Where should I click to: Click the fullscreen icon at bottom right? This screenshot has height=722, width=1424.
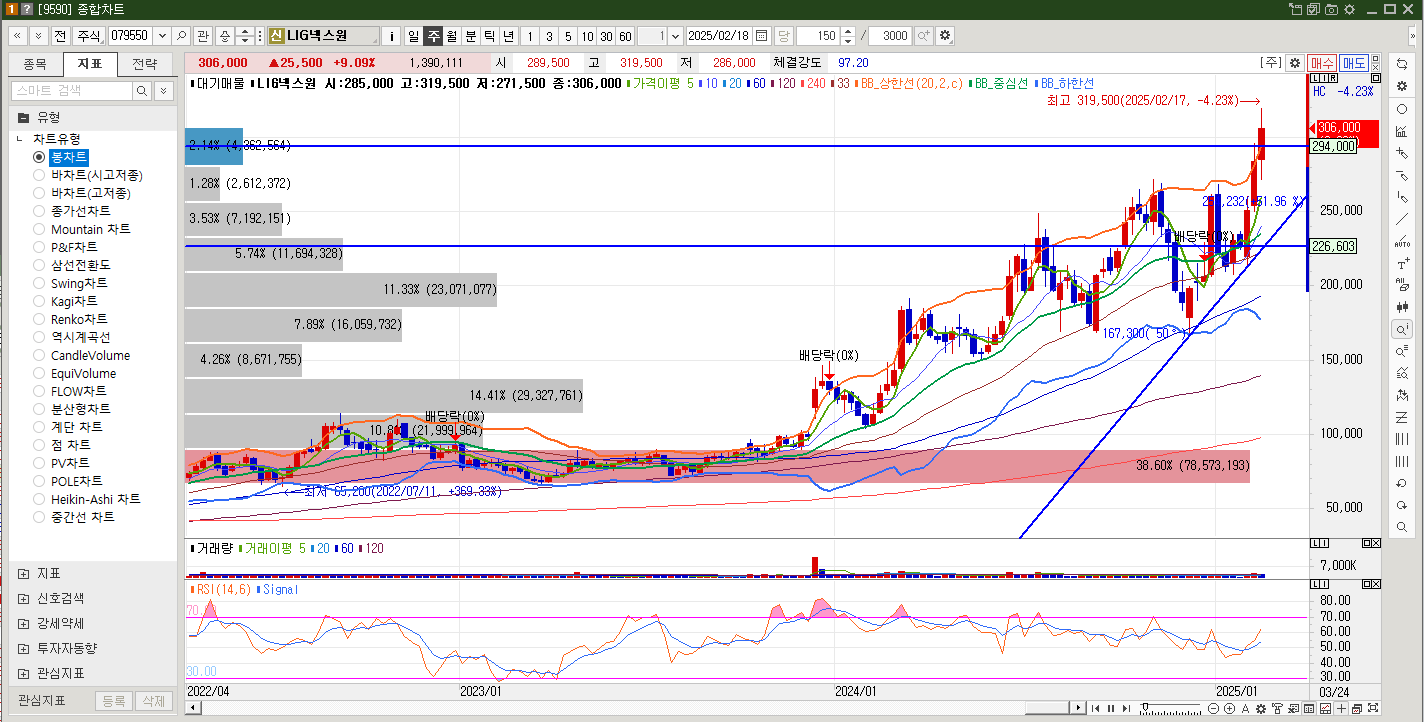coord(1373,708)
